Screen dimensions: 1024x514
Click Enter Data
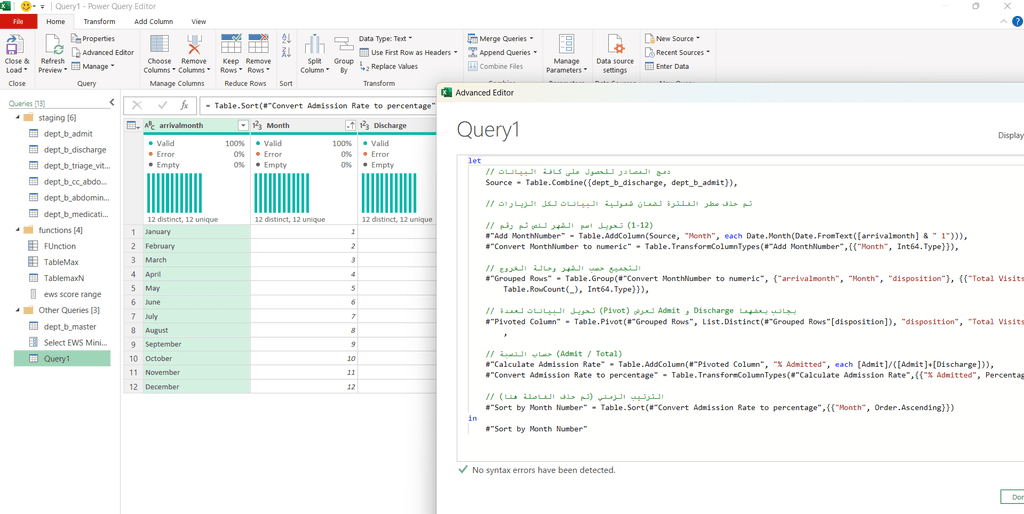[667, 66]
